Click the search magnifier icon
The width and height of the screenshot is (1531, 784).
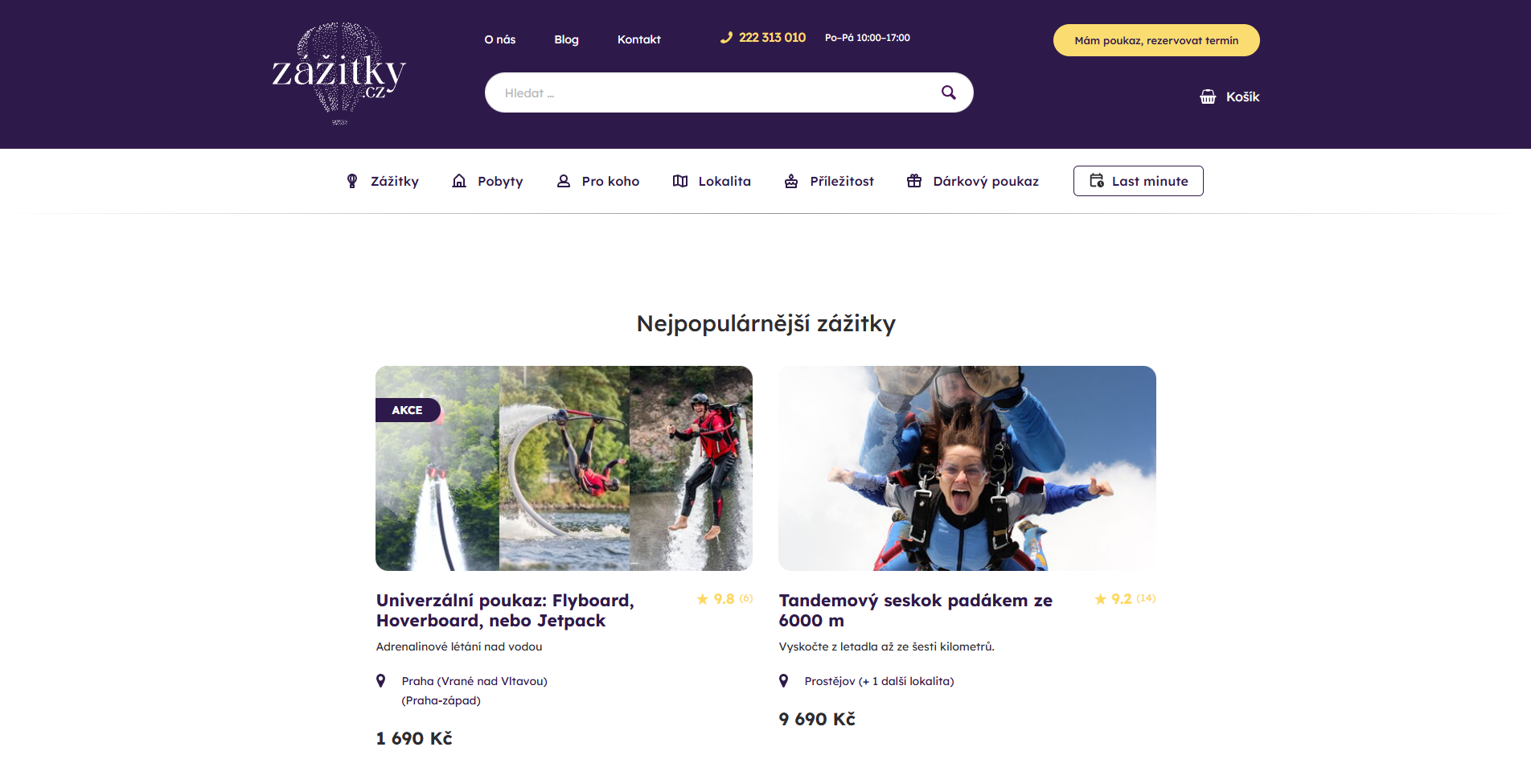949,92
